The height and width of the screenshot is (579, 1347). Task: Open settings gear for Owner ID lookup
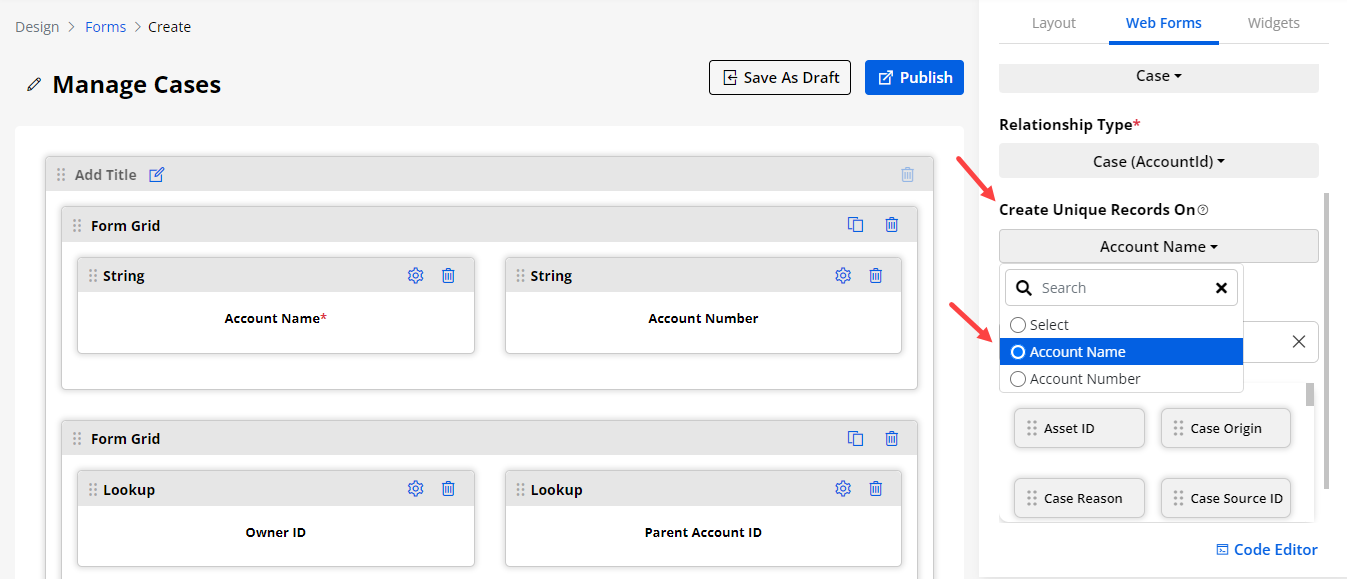[x=415, y=489]
